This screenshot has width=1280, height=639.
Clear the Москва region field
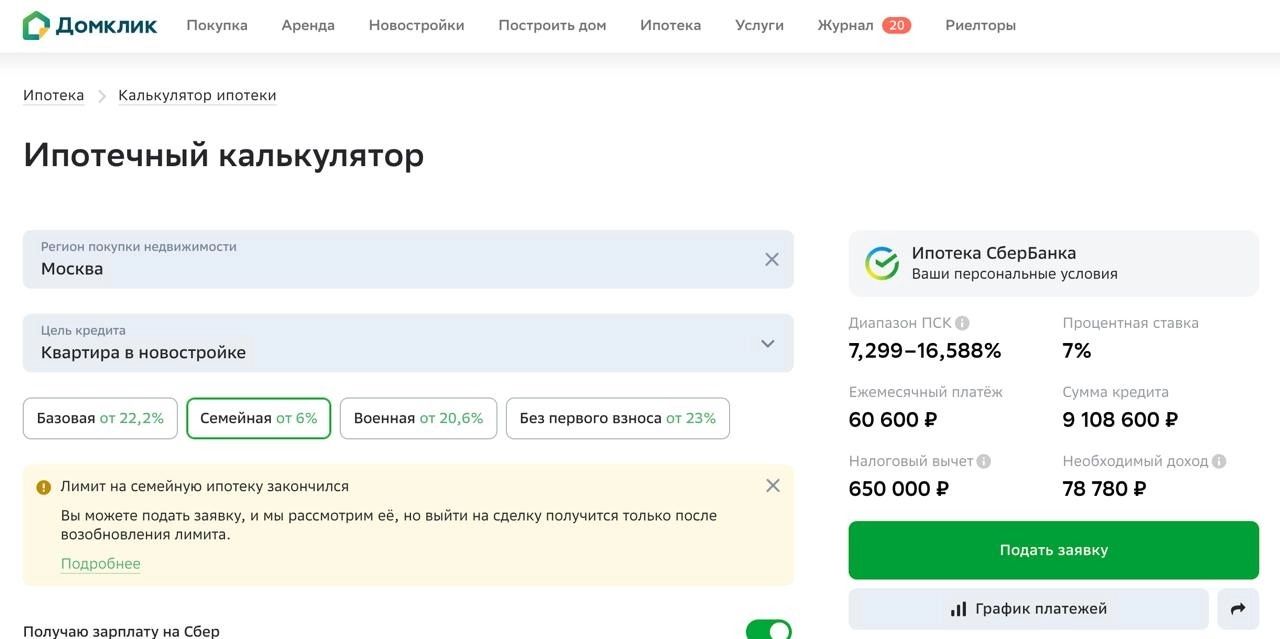[772, 260]
